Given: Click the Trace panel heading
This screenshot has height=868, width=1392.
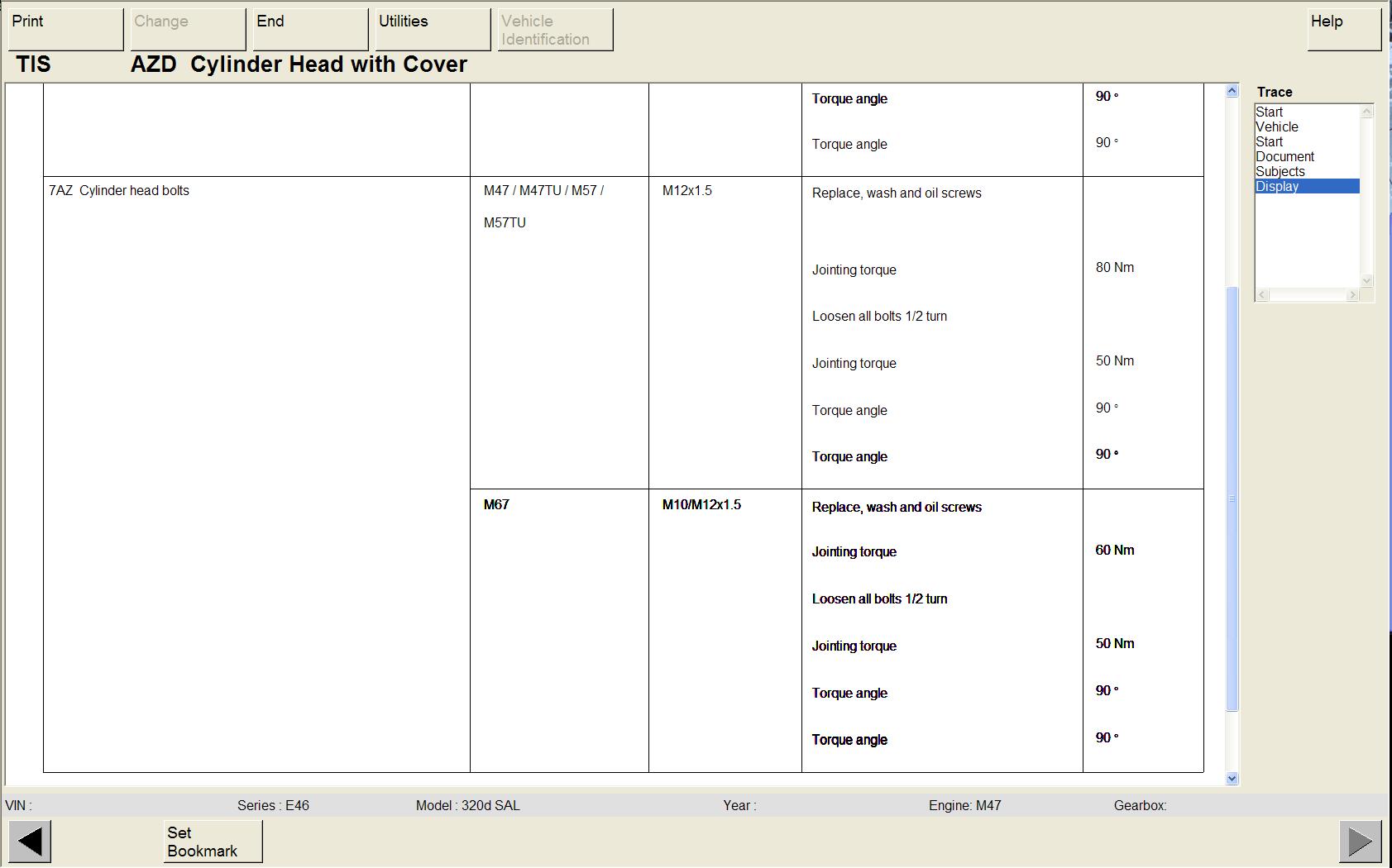Looking at the screenshot, I should click(1275, 92).
